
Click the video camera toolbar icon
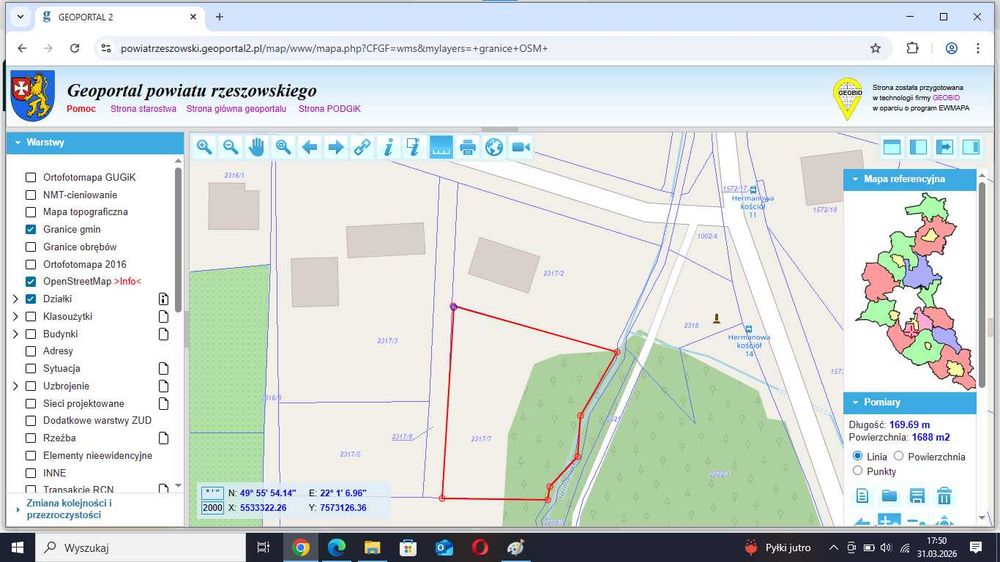520,147
